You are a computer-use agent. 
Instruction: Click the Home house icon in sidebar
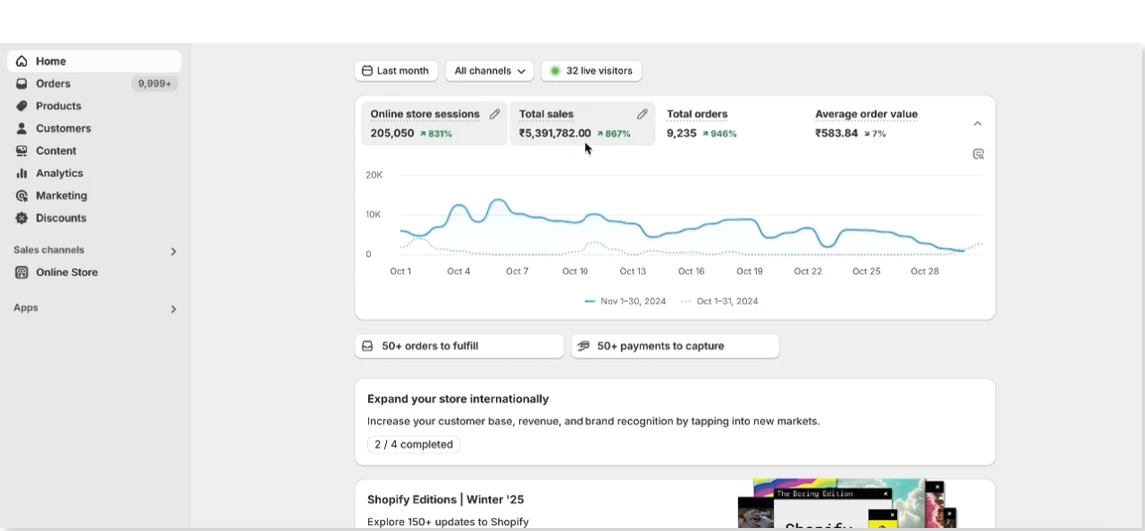click(x=22, y=61)
